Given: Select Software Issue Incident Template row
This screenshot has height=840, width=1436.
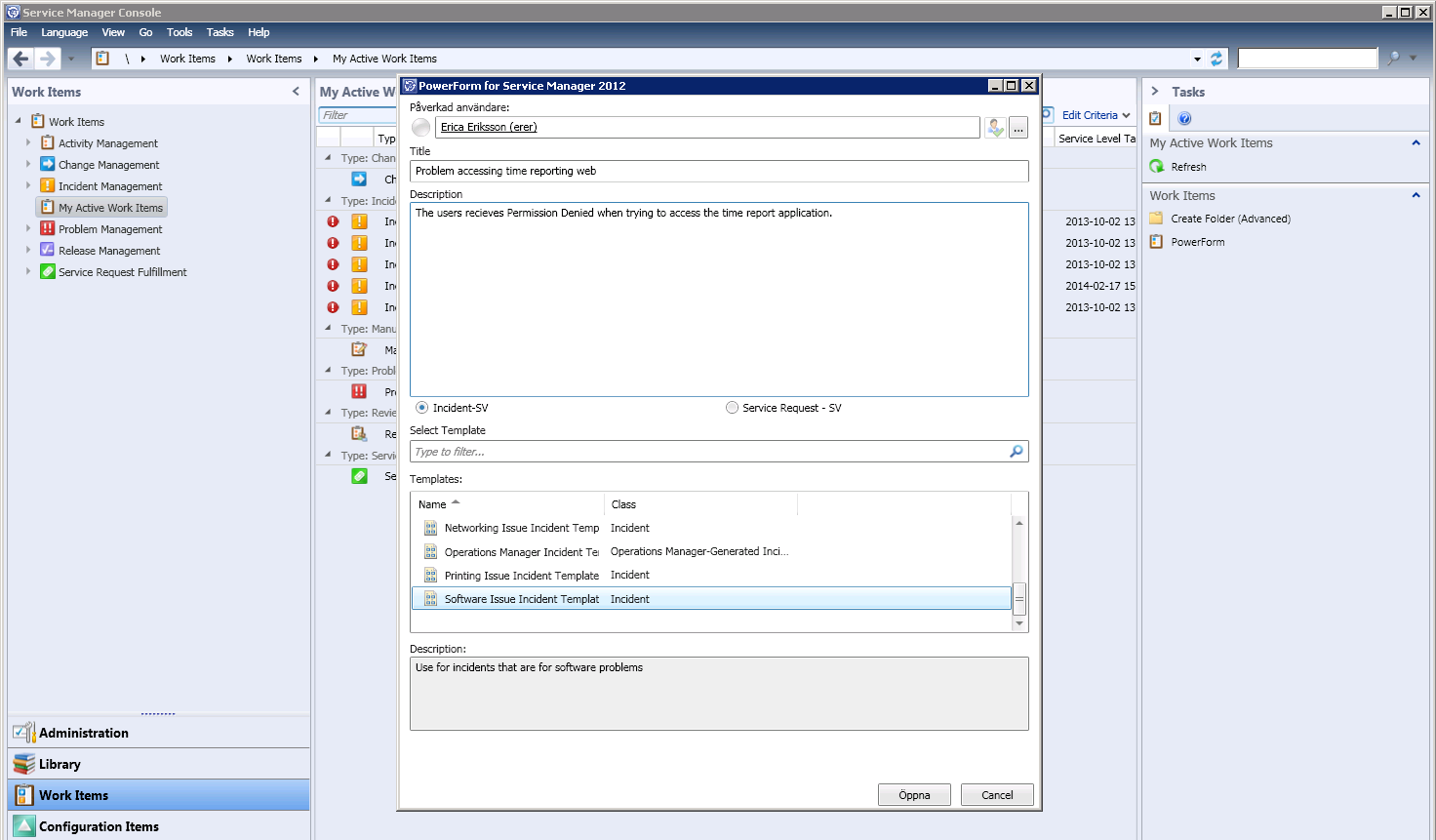Looking at the screenshot, I should click(711, 599).
